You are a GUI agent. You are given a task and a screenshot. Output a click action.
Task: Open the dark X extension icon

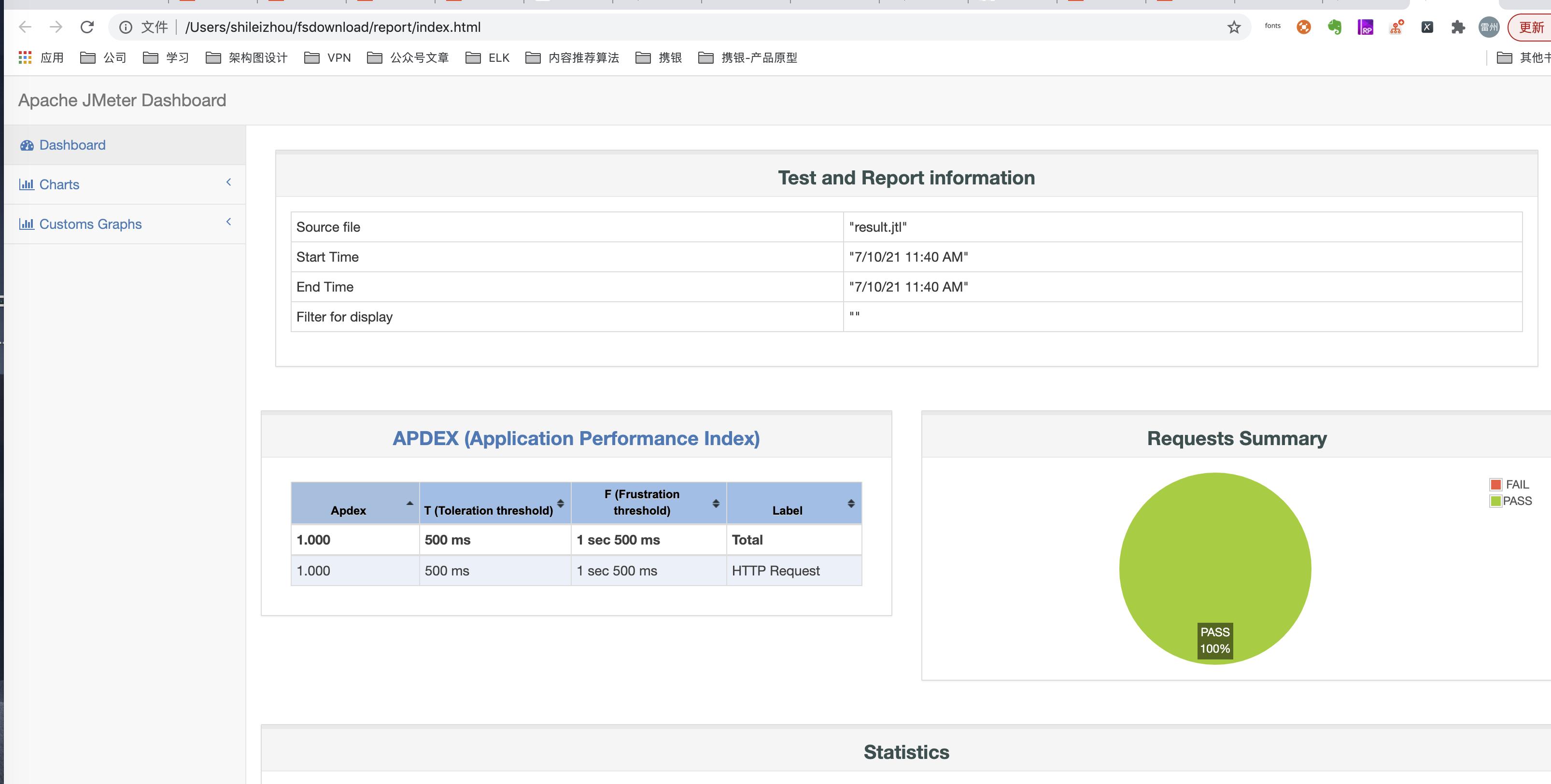click(1427, 27)
